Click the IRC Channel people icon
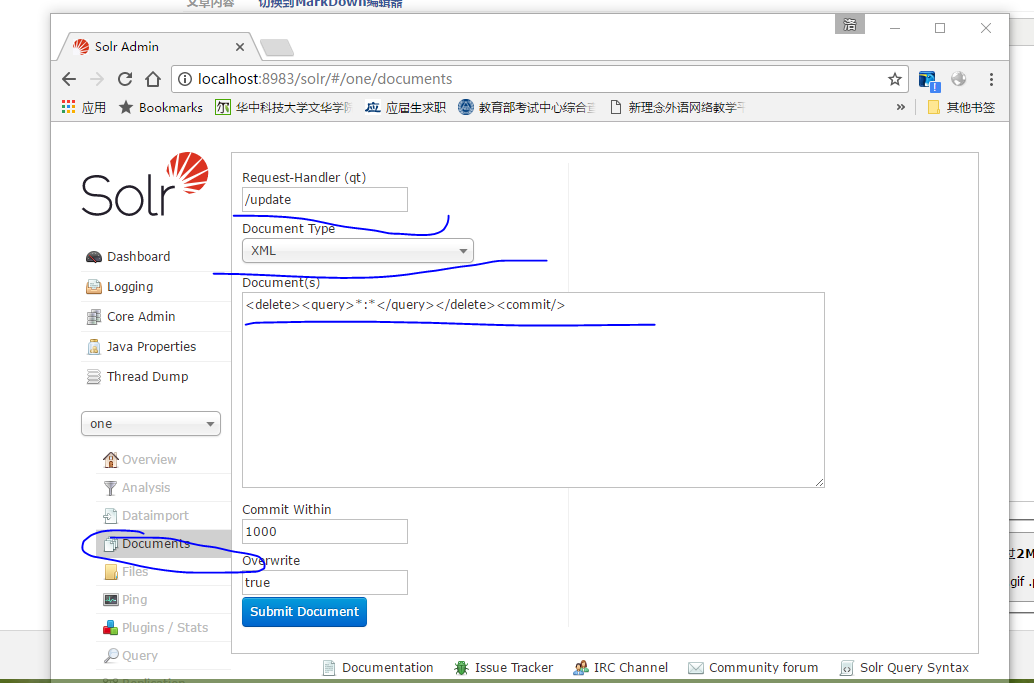Screen dimensions: 1034x683 [x=581, y=668]
